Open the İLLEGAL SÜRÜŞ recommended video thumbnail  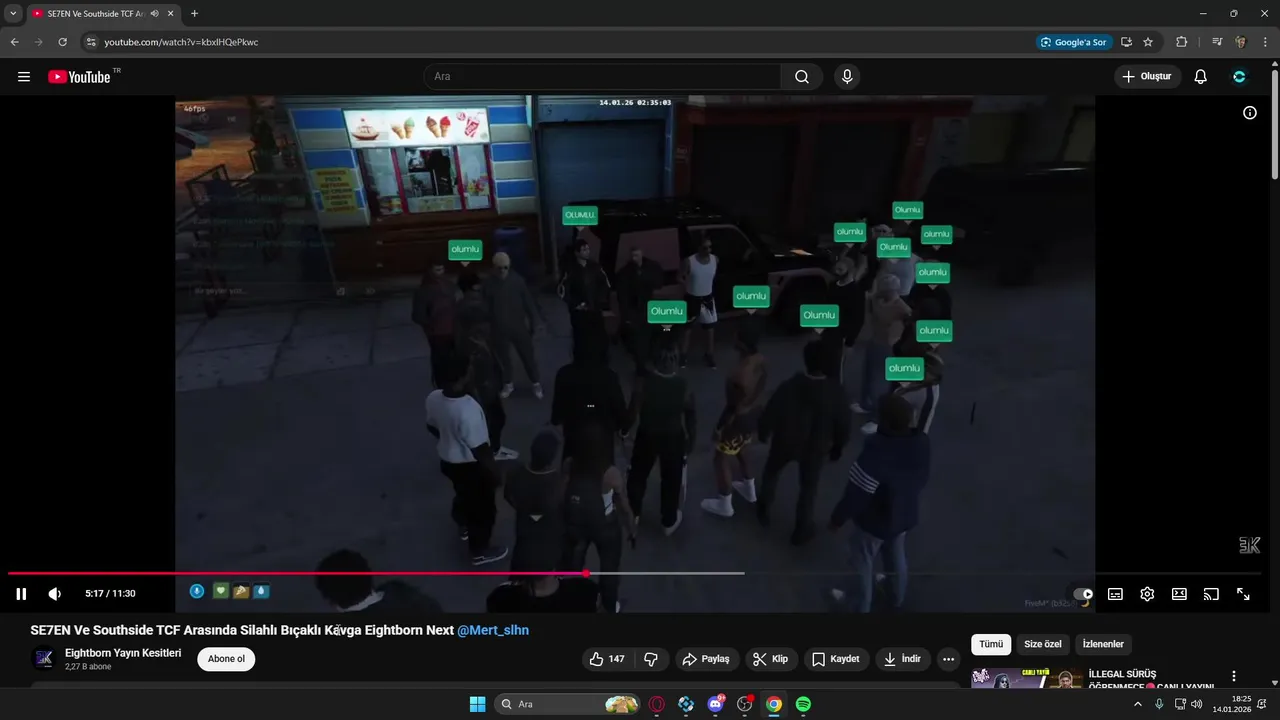pyautogui.click(x=1027, y=678)
